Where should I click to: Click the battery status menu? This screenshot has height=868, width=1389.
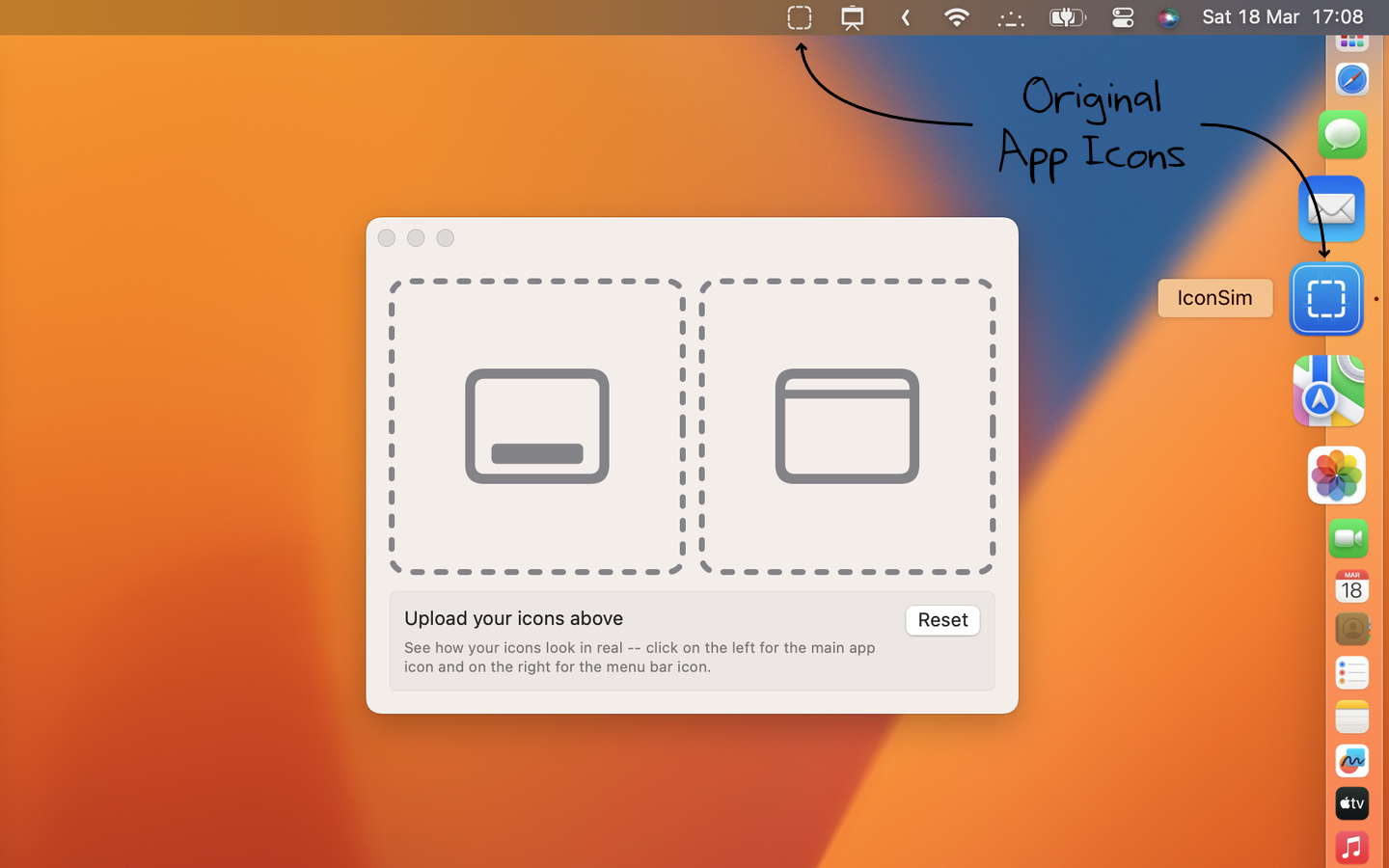[1067, 17]
